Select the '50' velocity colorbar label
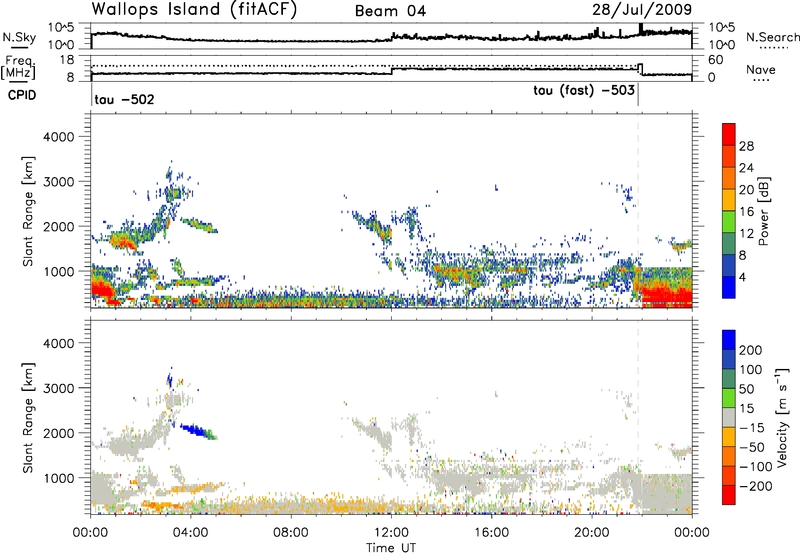800x554 pixels. [746, 389]
